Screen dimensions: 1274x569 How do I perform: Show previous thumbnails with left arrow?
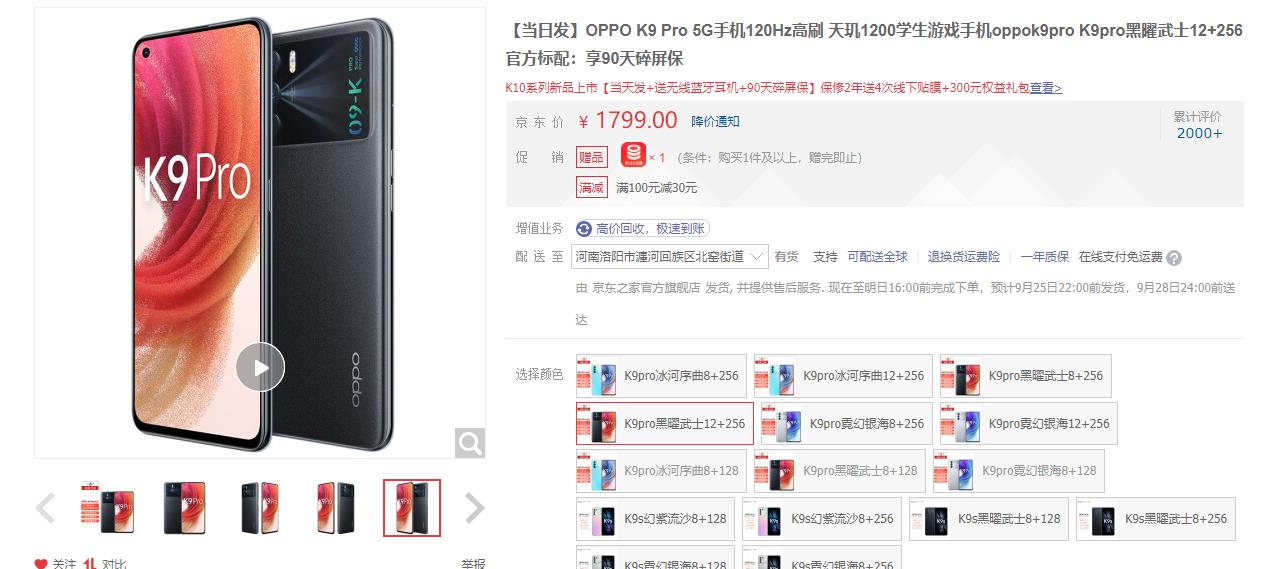[x=45, y=508]
